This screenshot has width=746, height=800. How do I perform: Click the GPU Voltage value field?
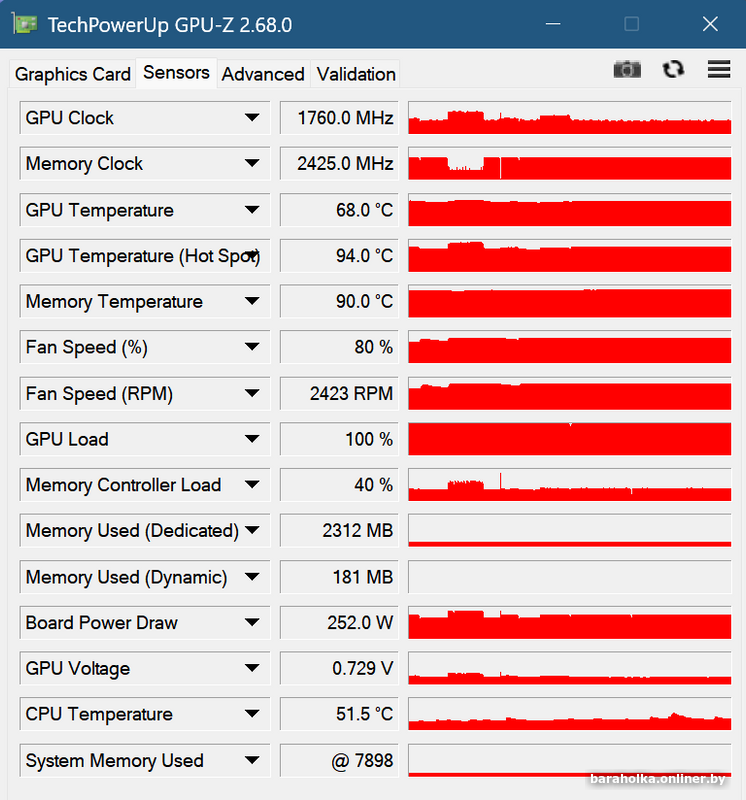point(338,669)
